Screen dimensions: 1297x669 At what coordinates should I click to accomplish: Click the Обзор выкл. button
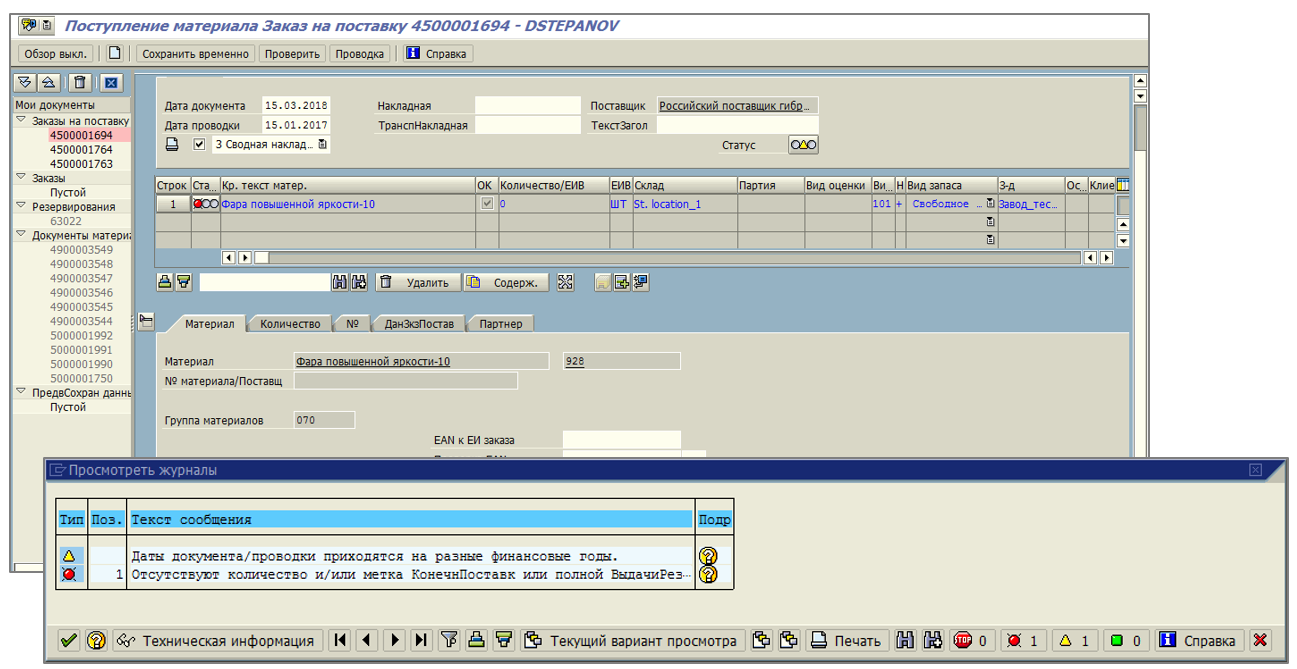(56, 54)
